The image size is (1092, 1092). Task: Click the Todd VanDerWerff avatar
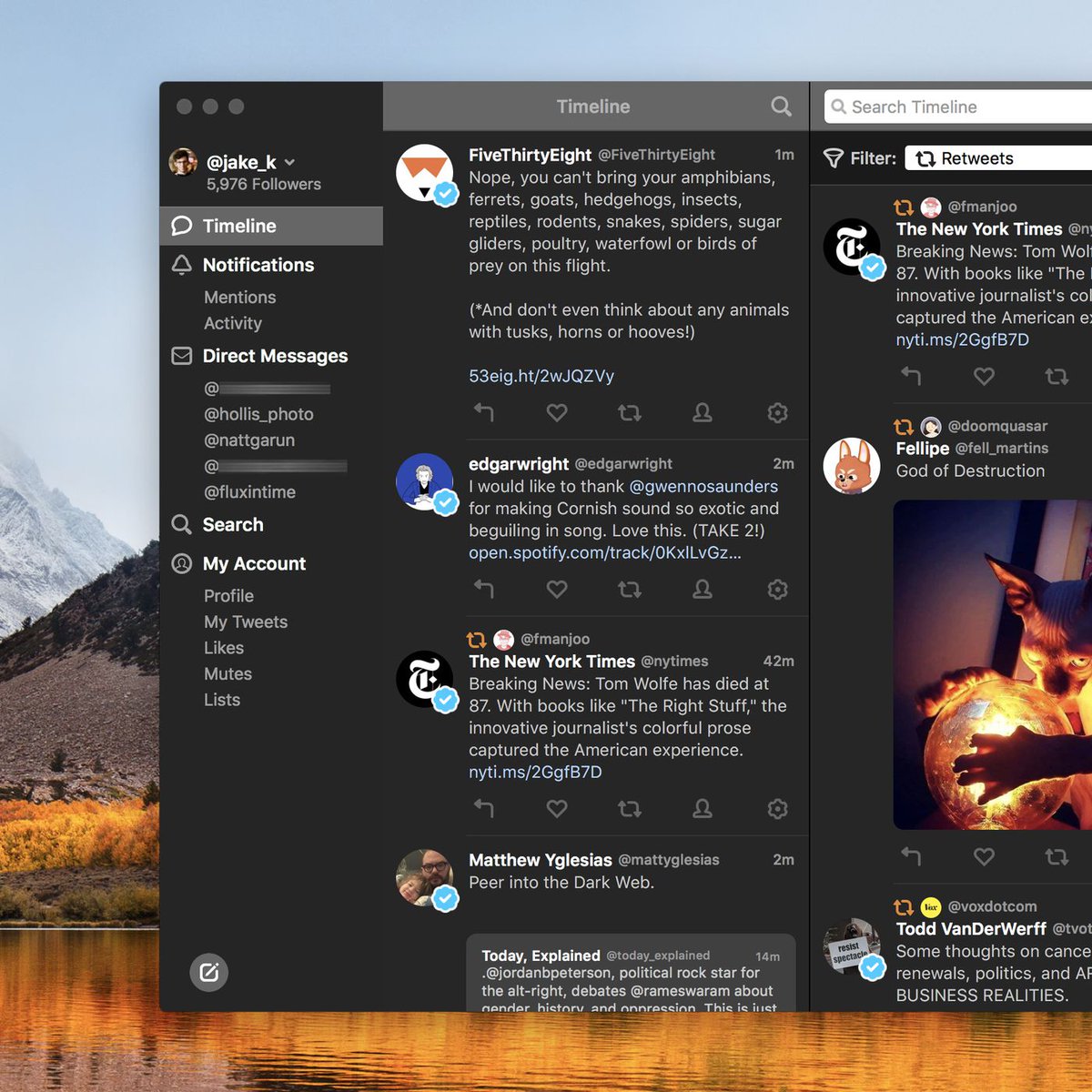pyautogui.click(x=852, y=946)
